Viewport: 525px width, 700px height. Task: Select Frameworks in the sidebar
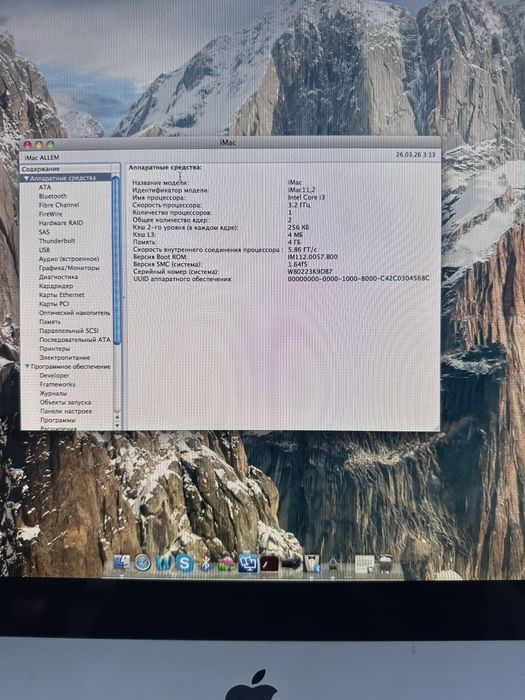[58, 384]
